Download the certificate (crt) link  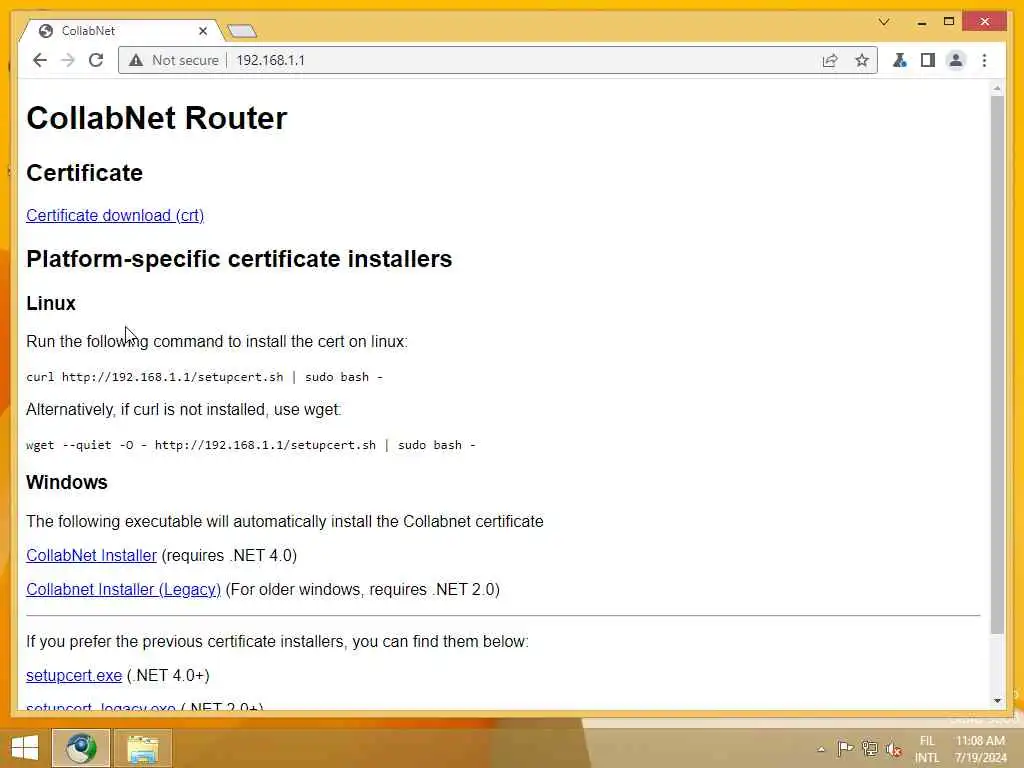[x=115, y=216]
